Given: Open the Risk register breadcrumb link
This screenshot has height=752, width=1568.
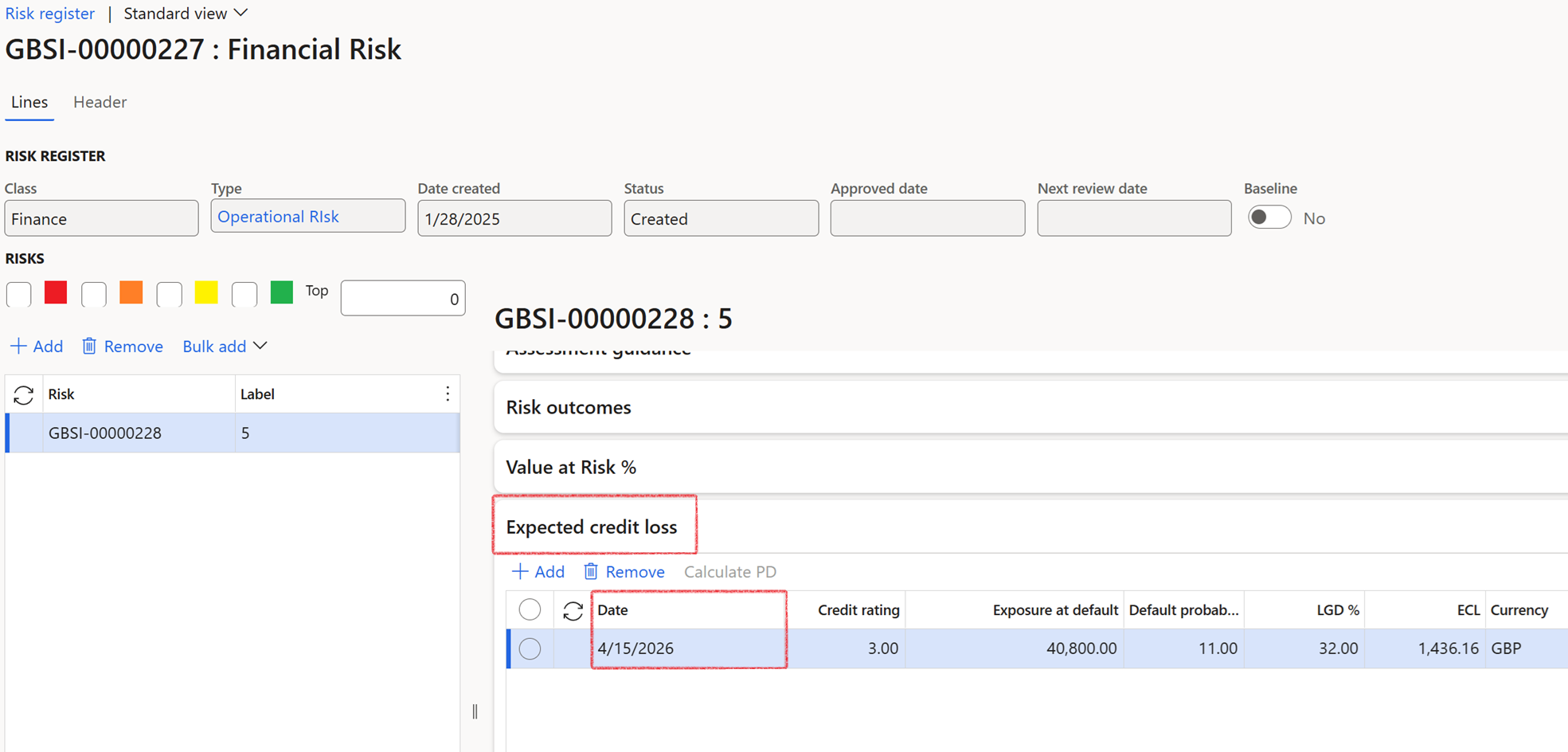Looking at the screenshot, I should pos(50,14).
